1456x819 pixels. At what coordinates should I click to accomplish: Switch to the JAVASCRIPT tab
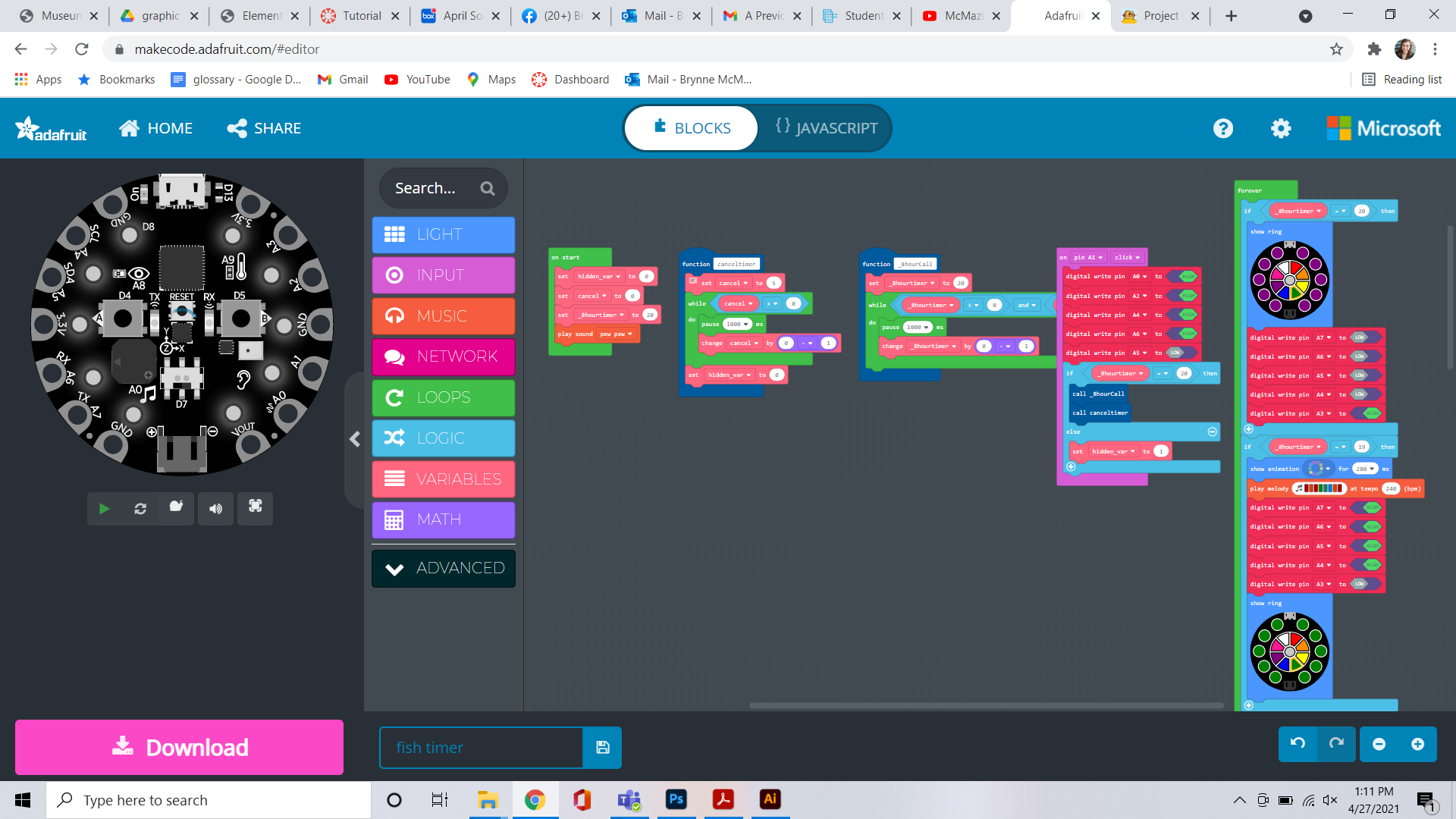826,127
